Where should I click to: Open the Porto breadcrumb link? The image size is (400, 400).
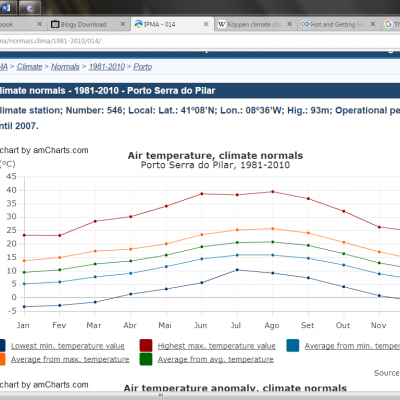(x=143, y=67)
